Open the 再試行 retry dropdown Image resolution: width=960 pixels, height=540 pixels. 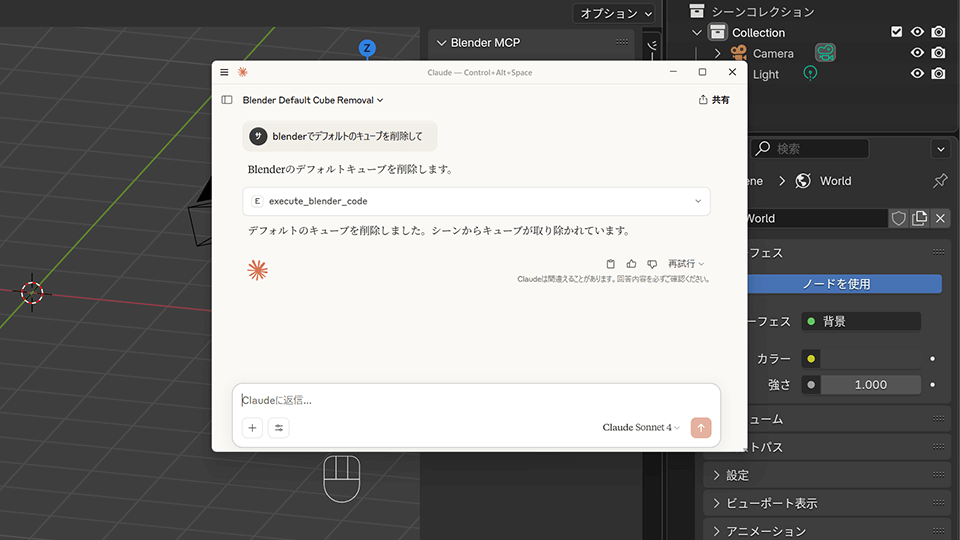point(686,264)
